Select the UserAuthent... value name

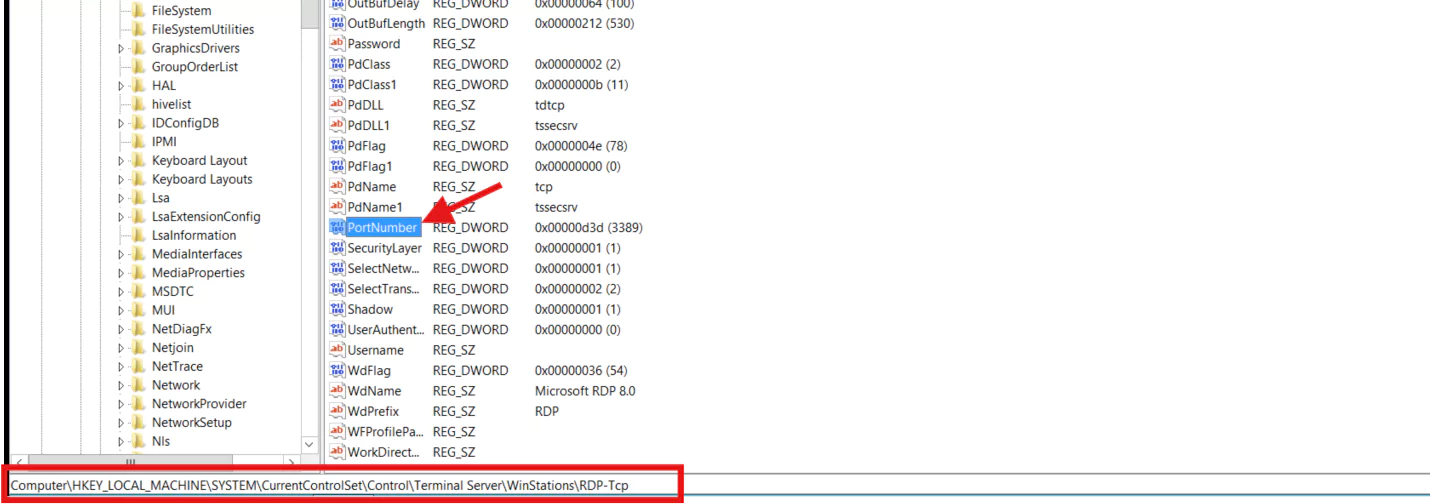coord(386,330)
